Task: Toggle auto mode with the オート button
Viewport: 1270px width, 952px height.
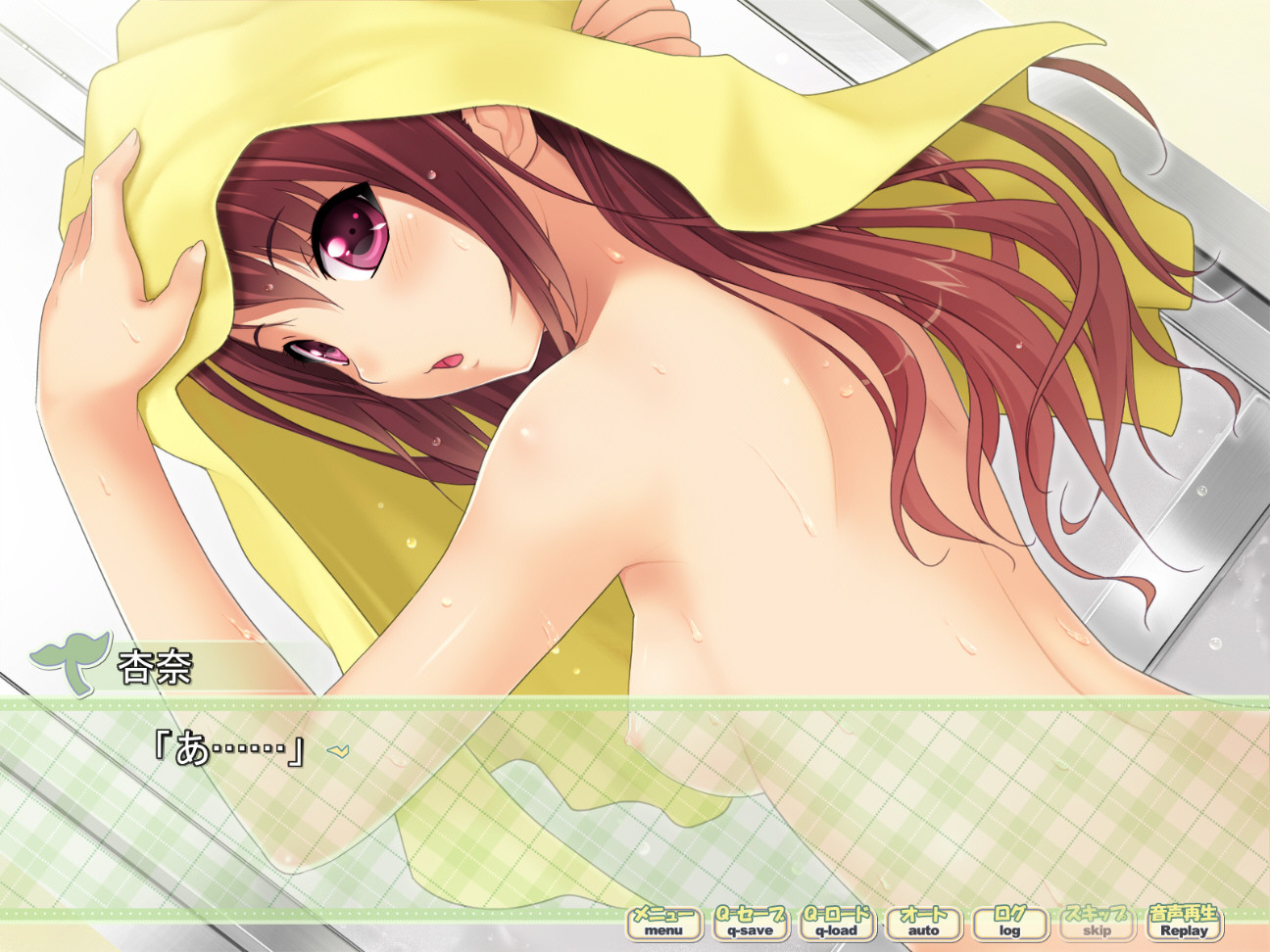Action: (x=923, y=923)
